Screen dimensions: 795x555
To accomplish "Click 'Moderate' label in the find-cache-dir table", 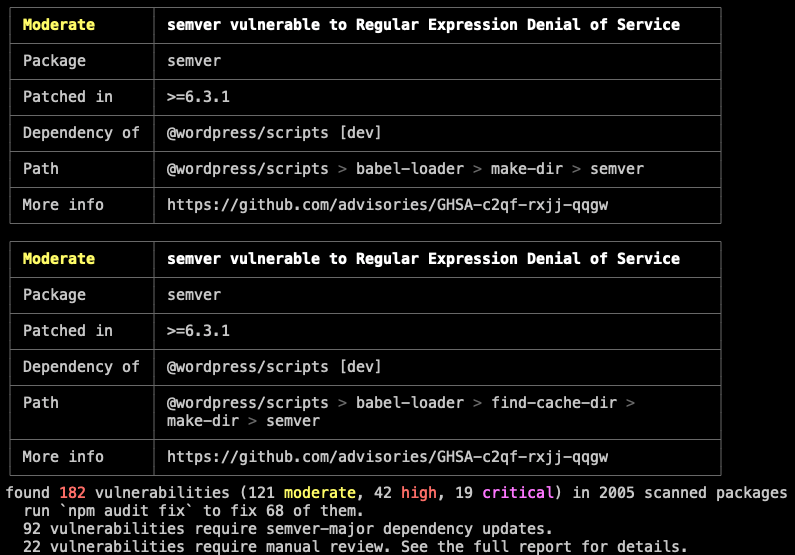I will pyautogui.click(x=59, y=259).
